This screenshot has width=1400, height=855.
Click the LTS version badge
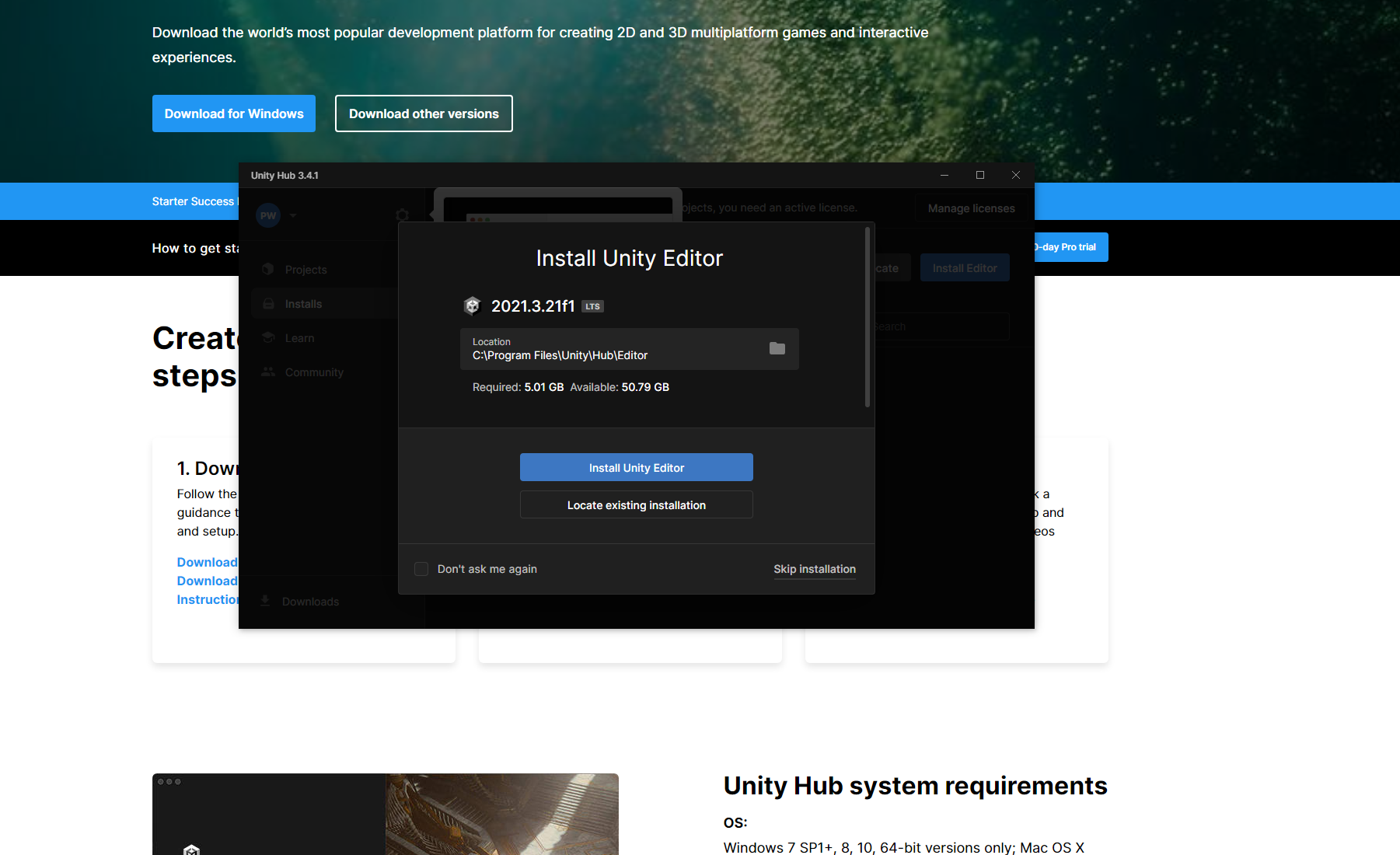(x=592, y=306)
